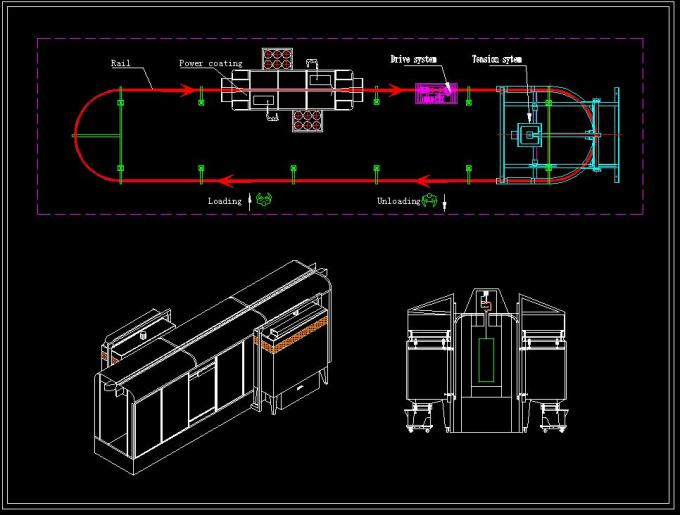Click the up arrow next to Loading
The height and width of the screenshot is (515, 680).
249,201
